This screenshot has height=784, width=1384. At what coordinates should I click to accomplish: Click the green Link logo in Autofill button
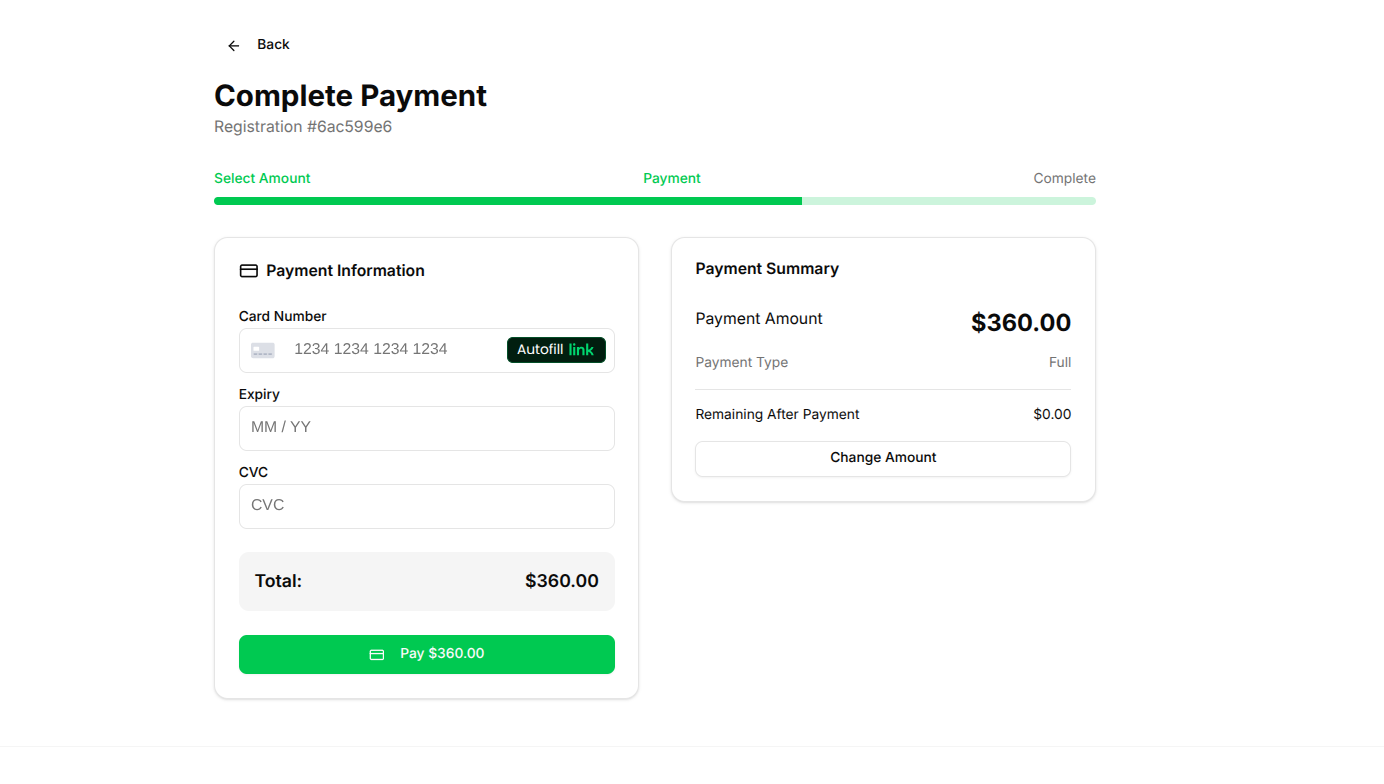tap(581, 350)
